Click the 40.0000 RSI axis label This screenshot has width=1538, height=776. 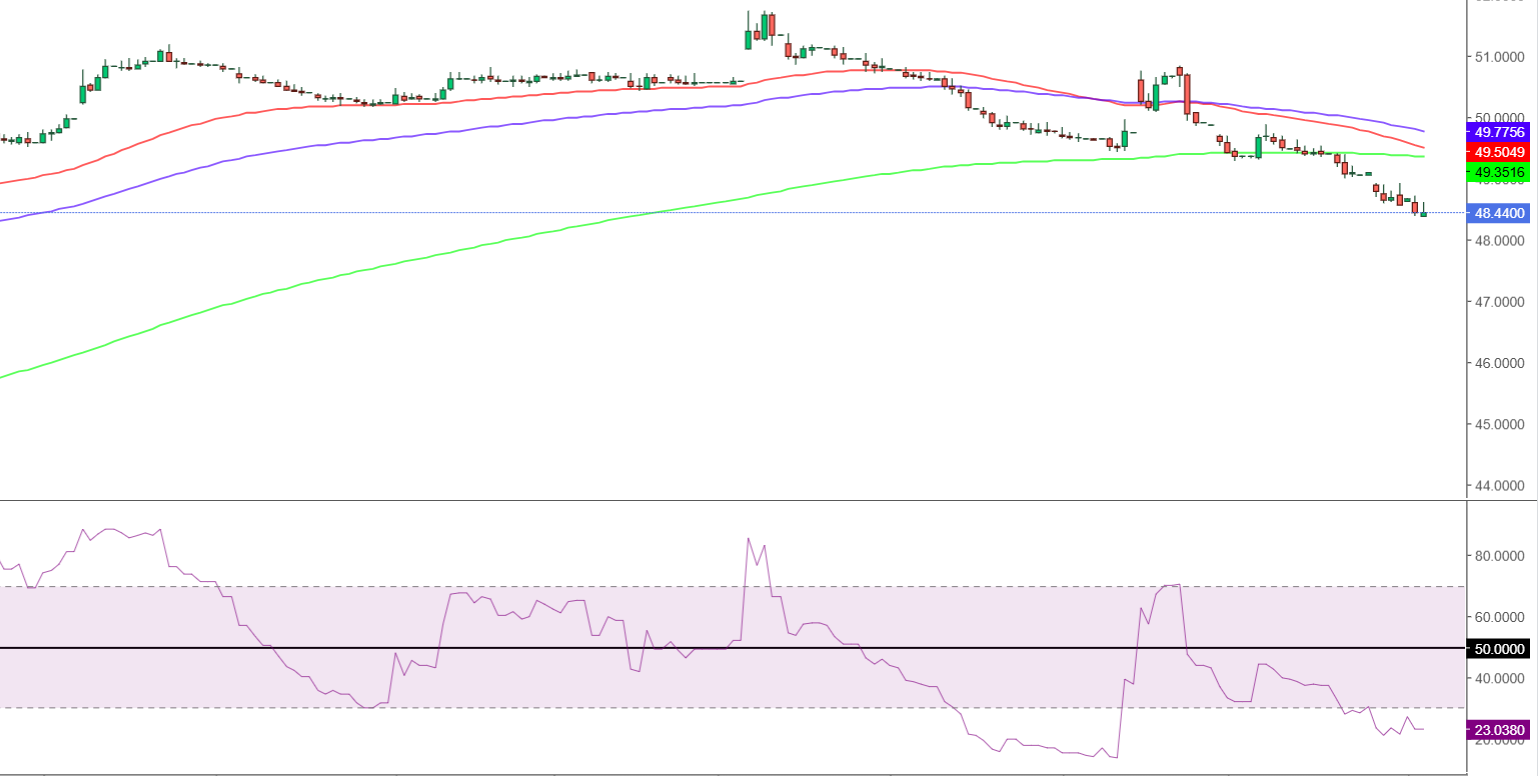point(1500,679)
